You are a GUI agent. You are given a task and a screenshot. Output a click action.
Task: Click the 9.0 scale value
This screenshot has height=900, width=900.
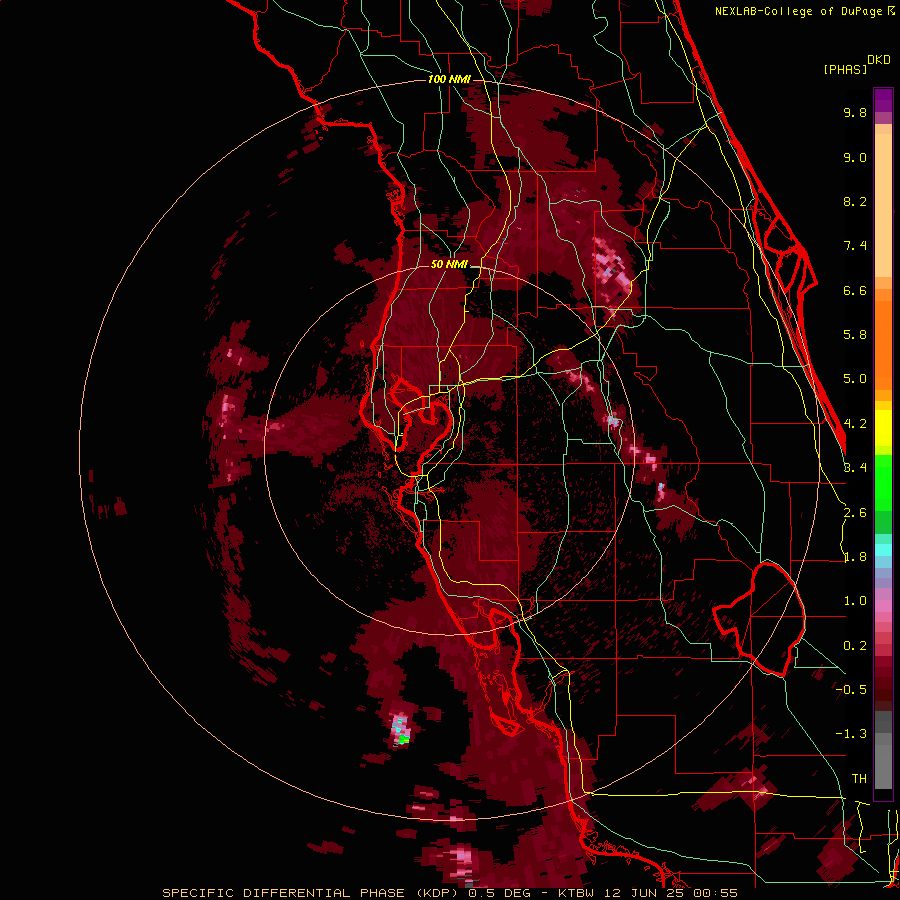[855, 158]
